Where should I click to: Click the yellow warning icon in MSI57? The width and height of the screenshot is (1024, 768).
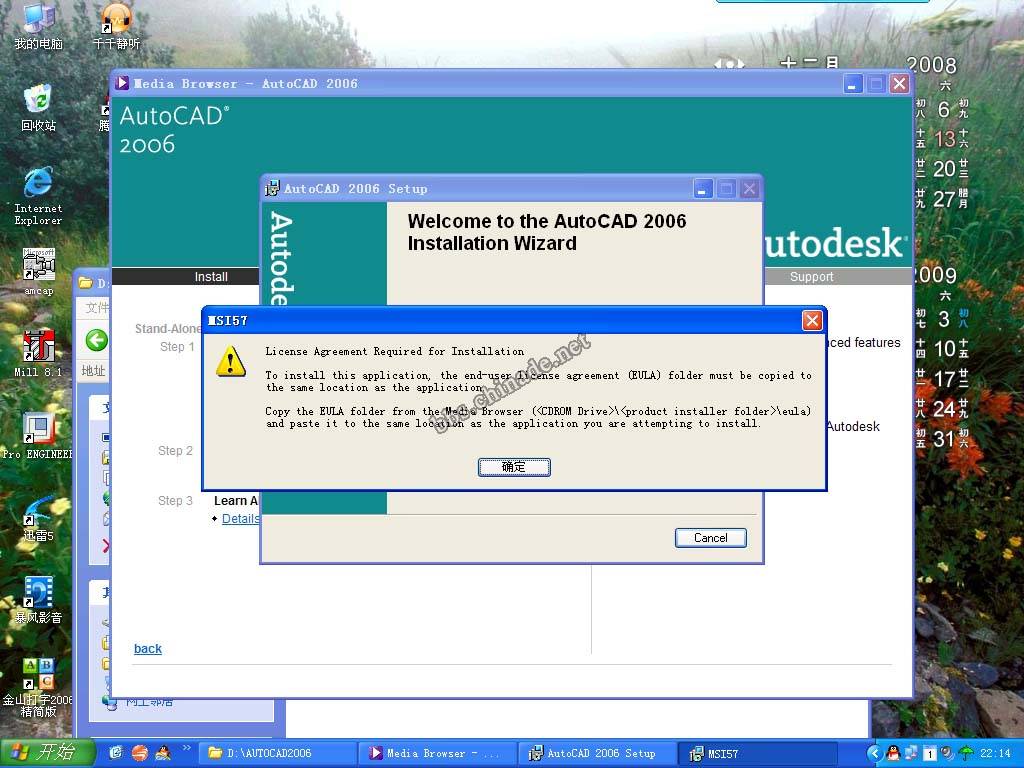click(231, 361)
